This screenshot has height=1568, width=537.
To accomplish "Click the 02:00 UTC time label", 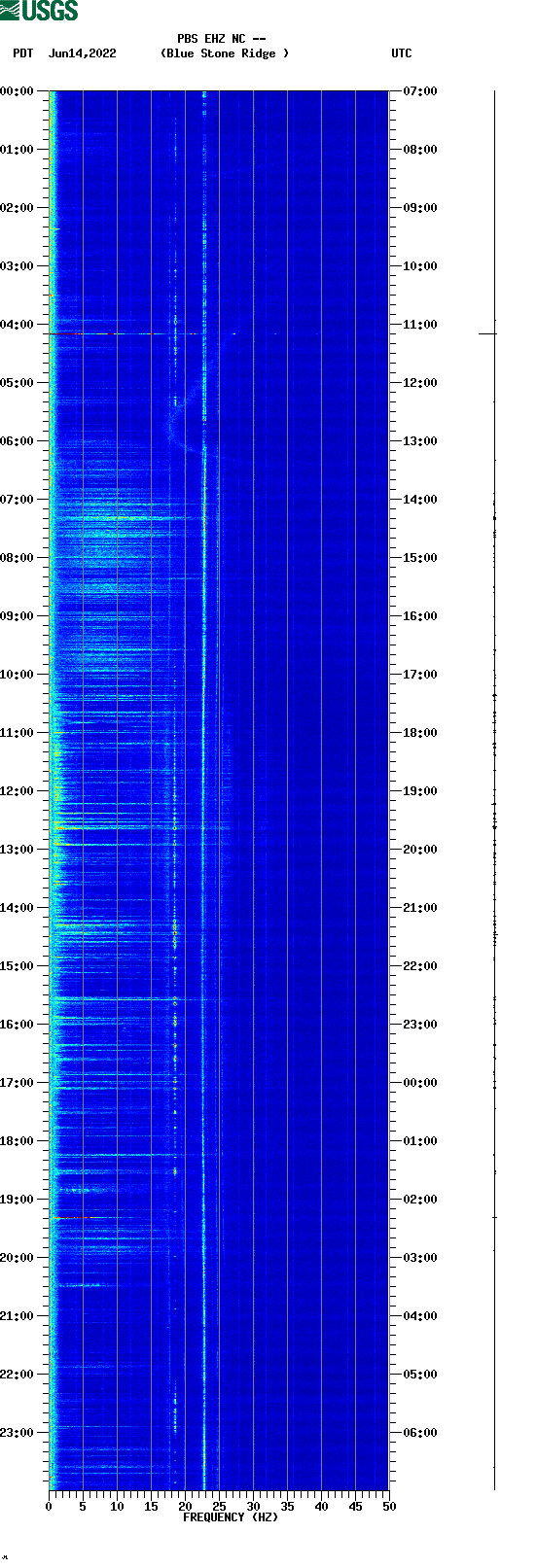I will pyautogui.click(x=420, y=1200).
